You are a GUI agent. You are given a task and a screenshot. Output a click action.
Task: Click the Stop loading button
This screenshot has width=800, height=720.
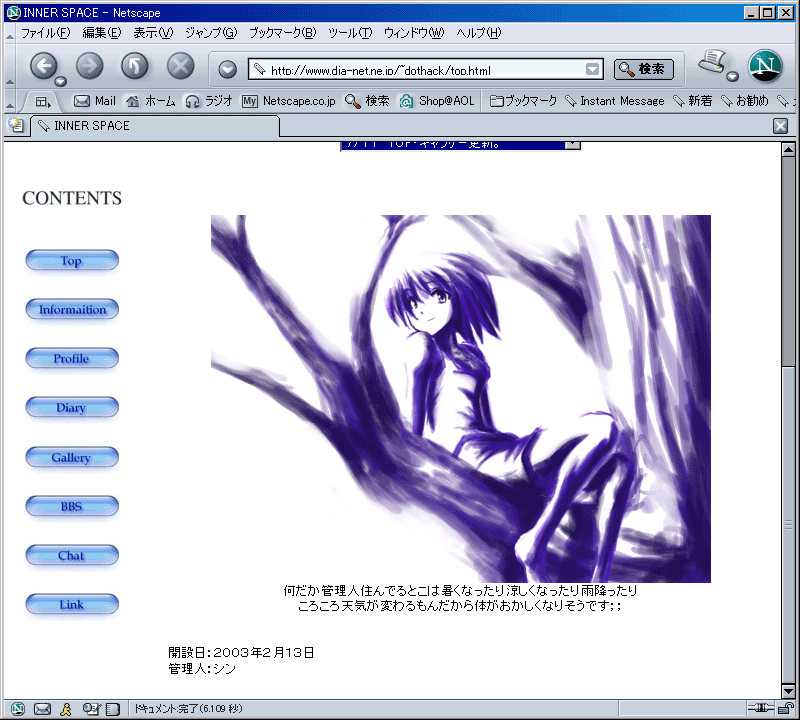coord(181,66)
